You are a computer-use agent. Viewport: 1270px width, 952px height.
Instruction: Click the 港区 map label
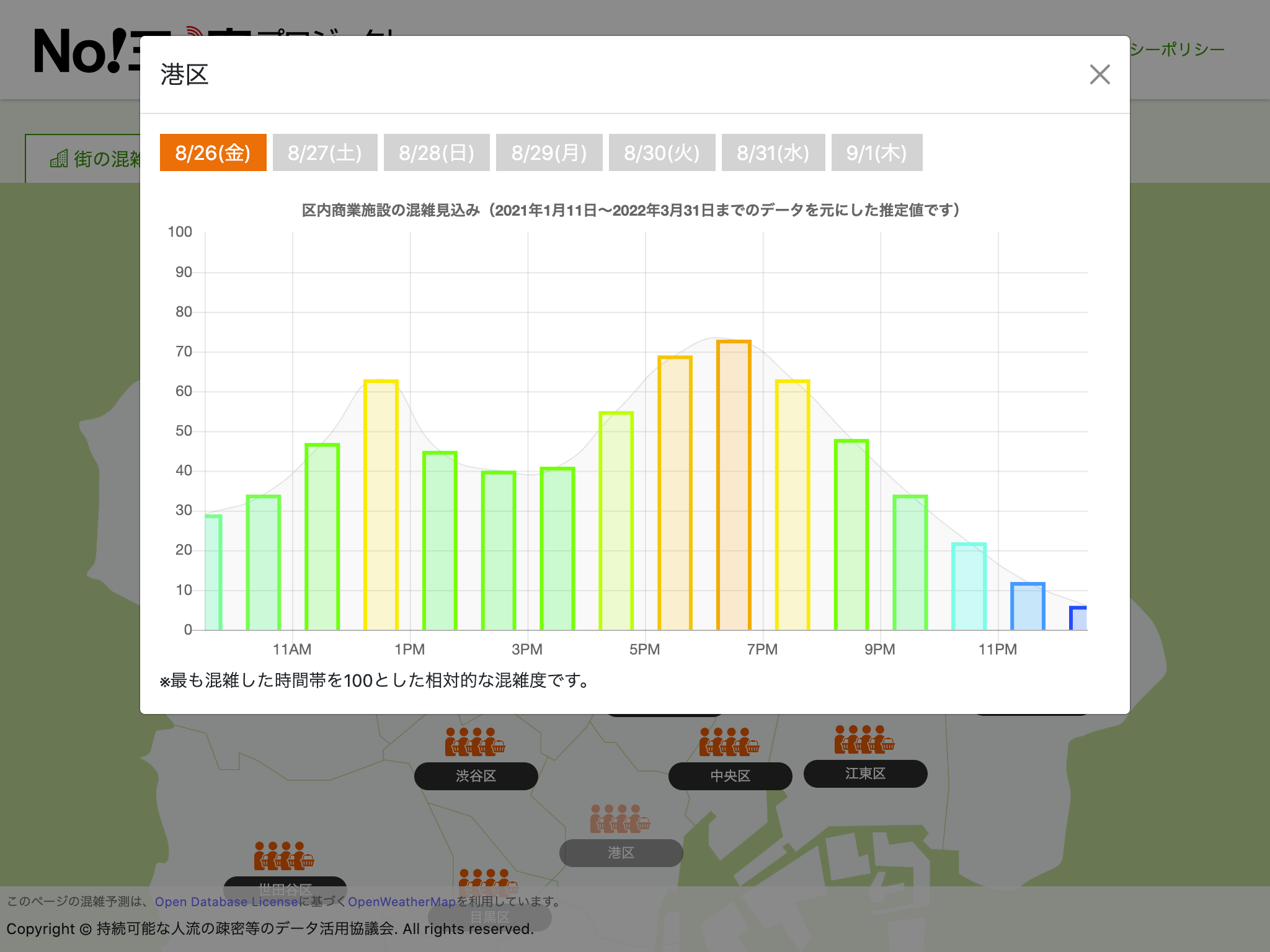tap(621, 853)
